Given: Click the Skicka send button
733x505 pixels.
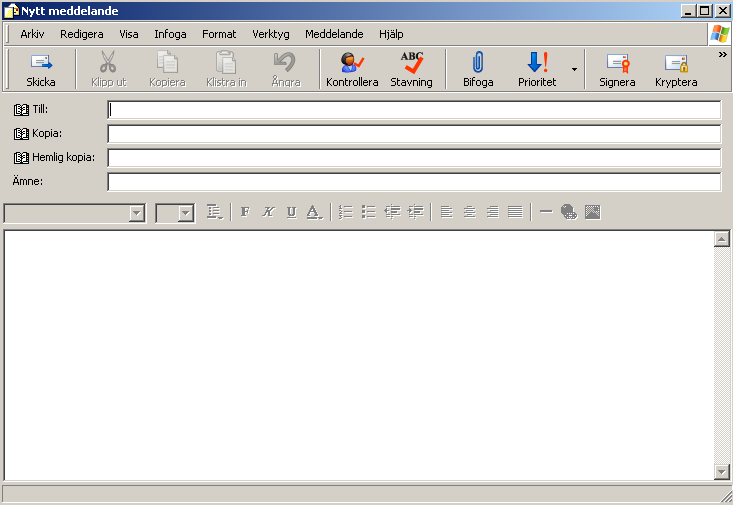Looking at the screenshot, I should point(41,69).
